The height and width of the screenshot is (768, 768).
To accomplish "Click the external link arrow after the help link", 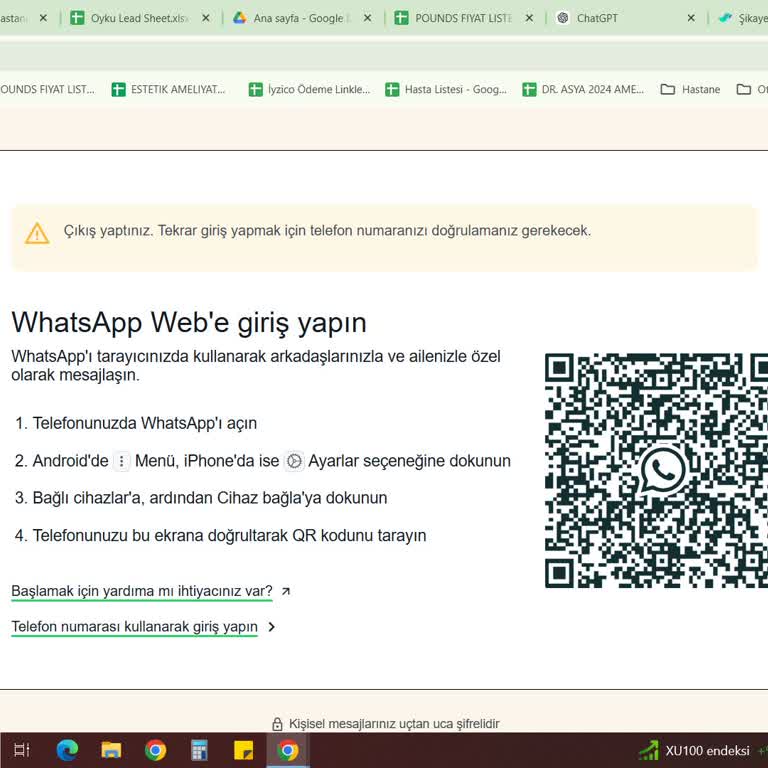I will tap(286, 591).
